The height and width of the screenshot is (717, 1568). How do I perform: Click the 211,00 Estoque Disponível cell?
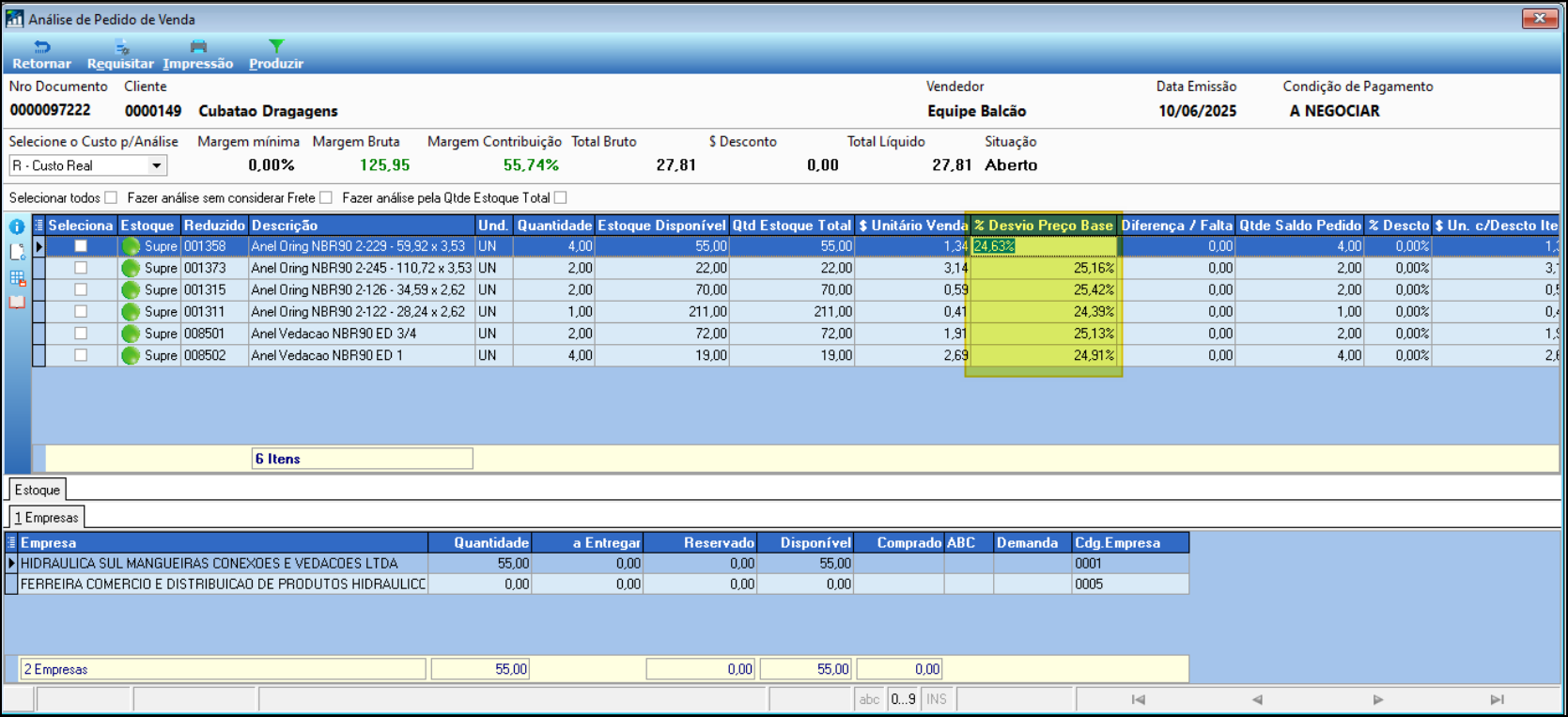coord(661,311)
